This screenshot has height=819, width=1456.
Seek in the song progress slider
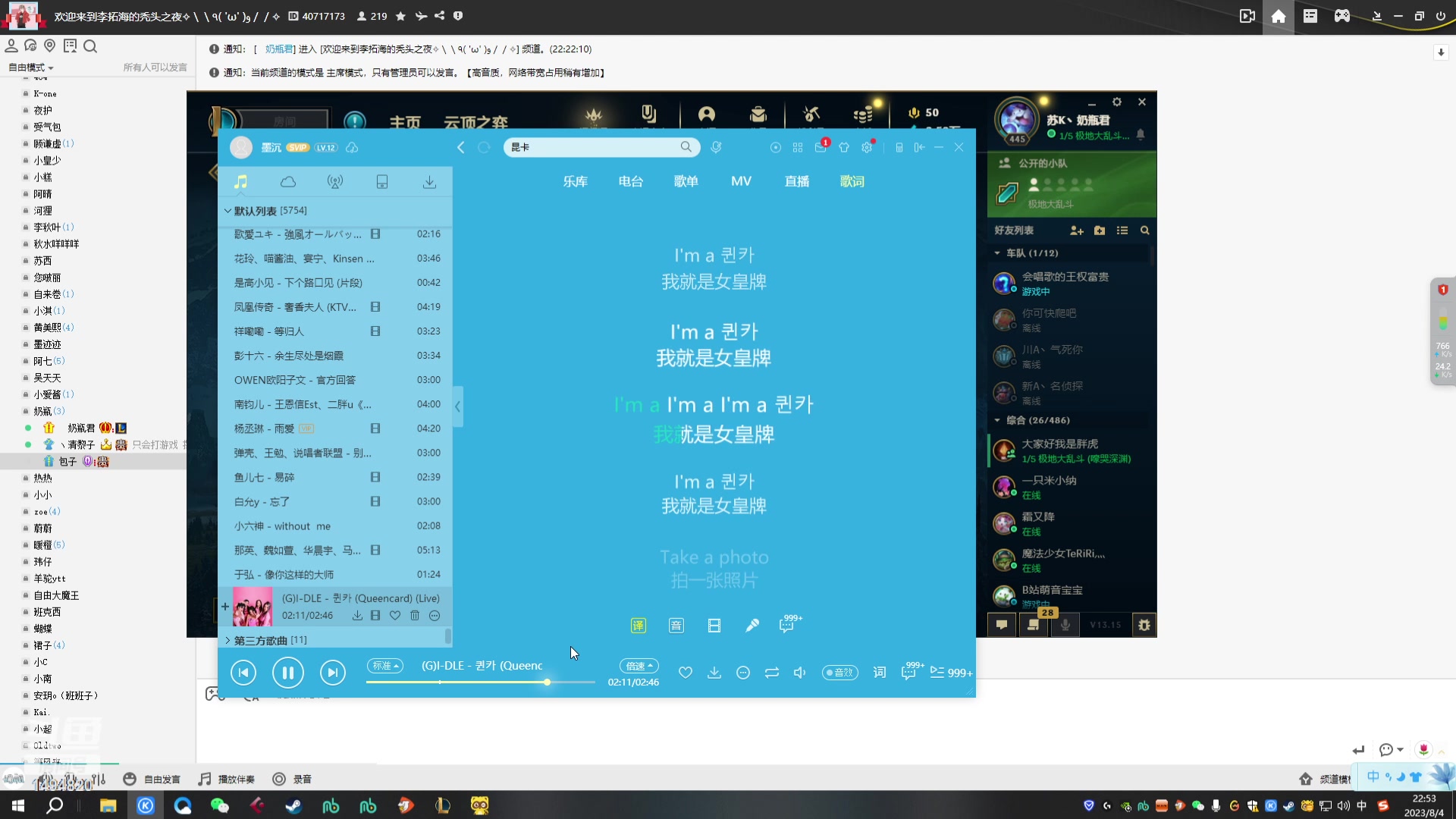[x=481, y=682]
